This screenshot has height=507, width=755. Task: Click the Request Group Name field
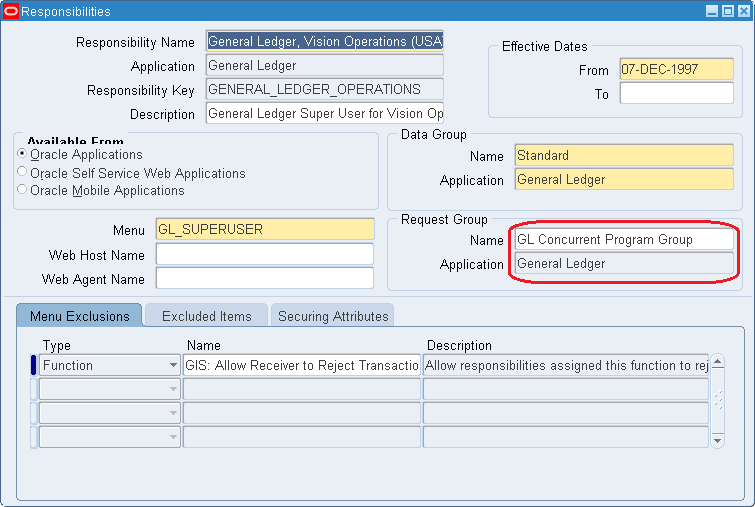click(x=624, y=239)
